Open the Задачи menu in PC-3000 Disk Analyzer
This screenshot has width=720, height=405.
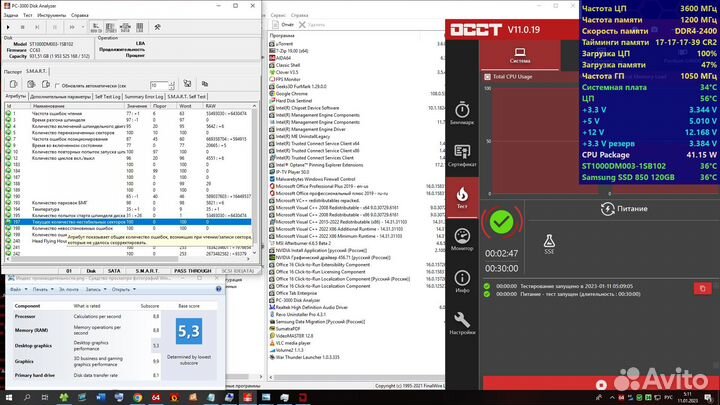pyautogui.click(x=11, y=15)
